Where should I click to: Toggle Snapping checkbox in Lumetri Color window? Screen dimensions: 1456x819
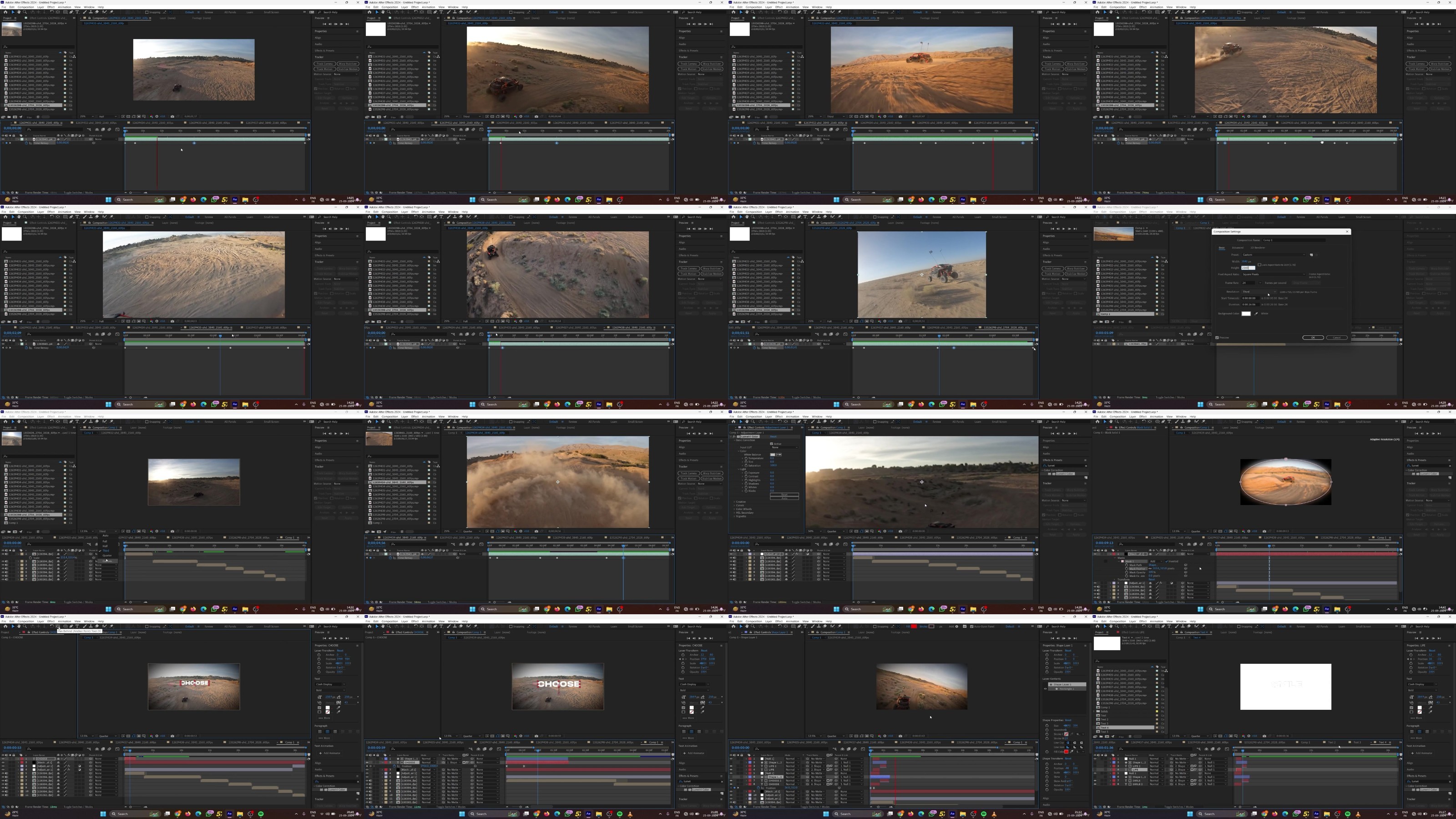tap(875, 422)
